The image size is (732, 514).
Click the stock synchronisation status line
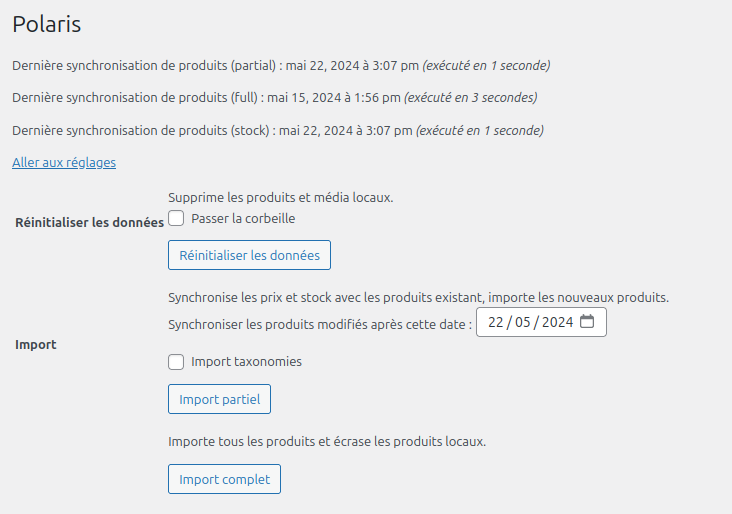pyautogui.click(x=277, y=130)
